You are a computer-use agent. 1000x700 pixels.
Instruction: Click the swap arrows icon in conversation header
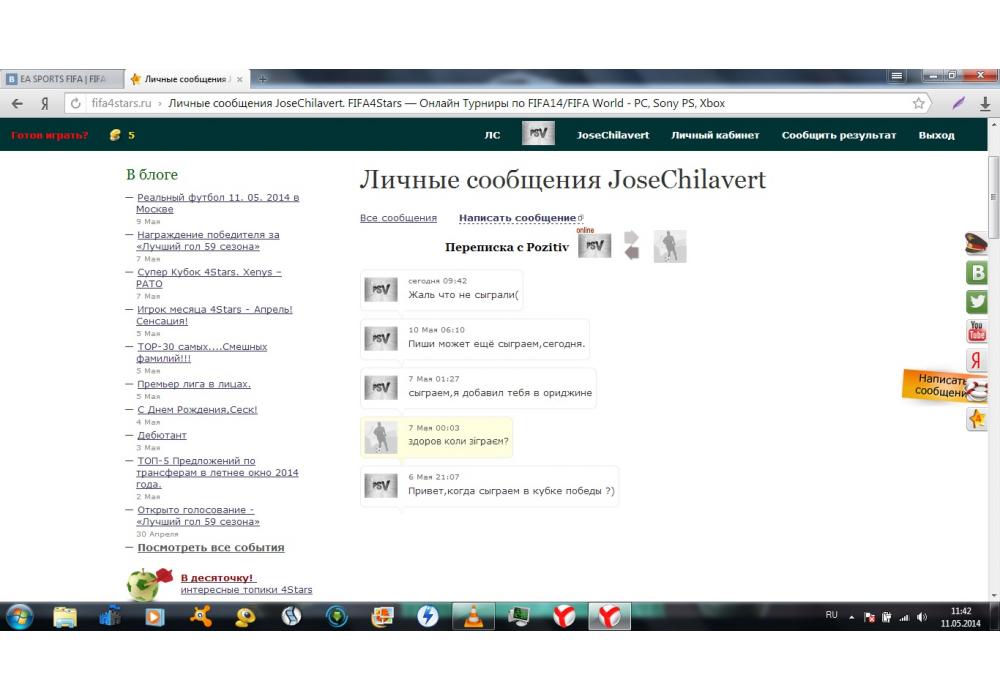coord(631,245)
